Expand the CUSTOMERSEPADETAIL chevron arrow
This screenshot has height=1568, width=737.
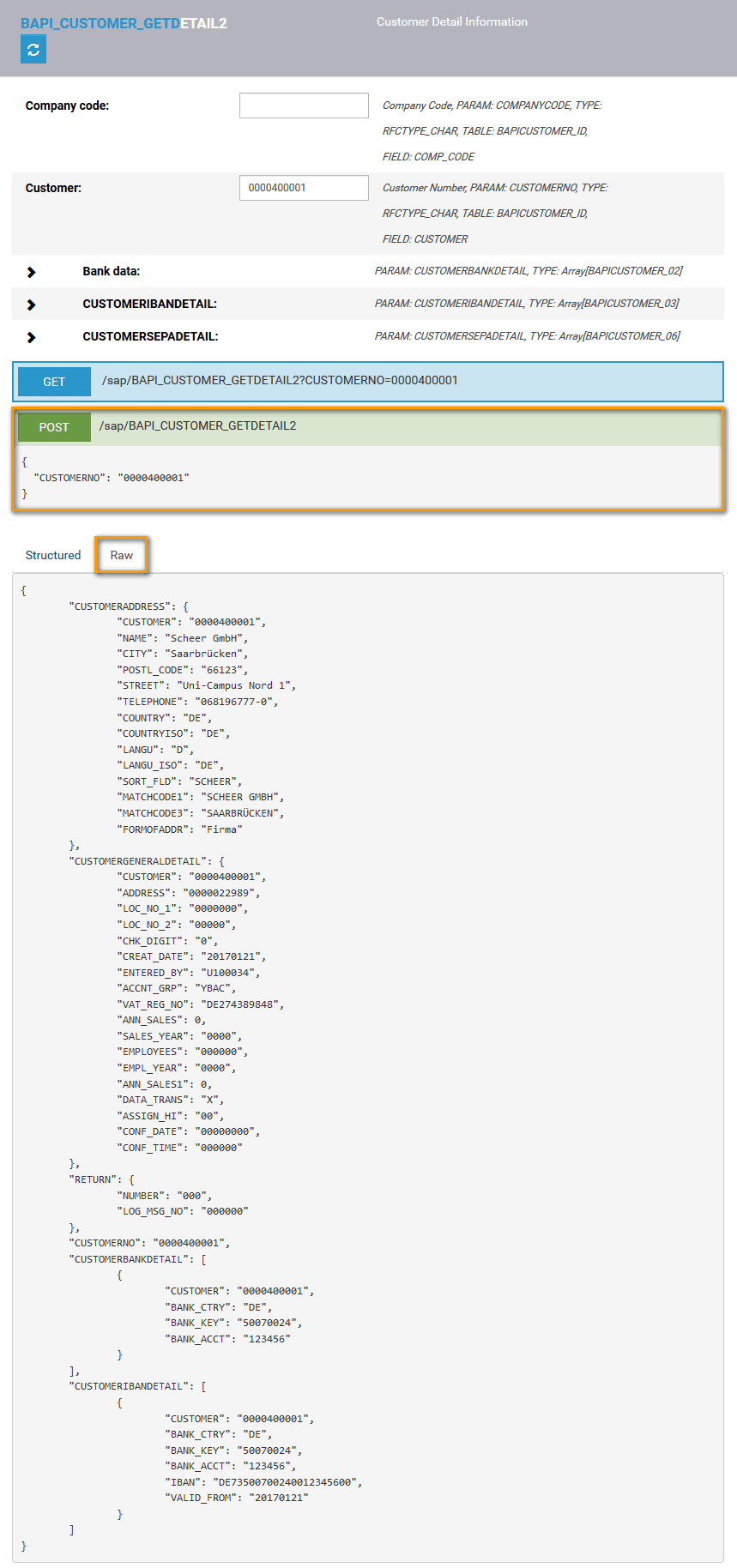click(32, 337)
